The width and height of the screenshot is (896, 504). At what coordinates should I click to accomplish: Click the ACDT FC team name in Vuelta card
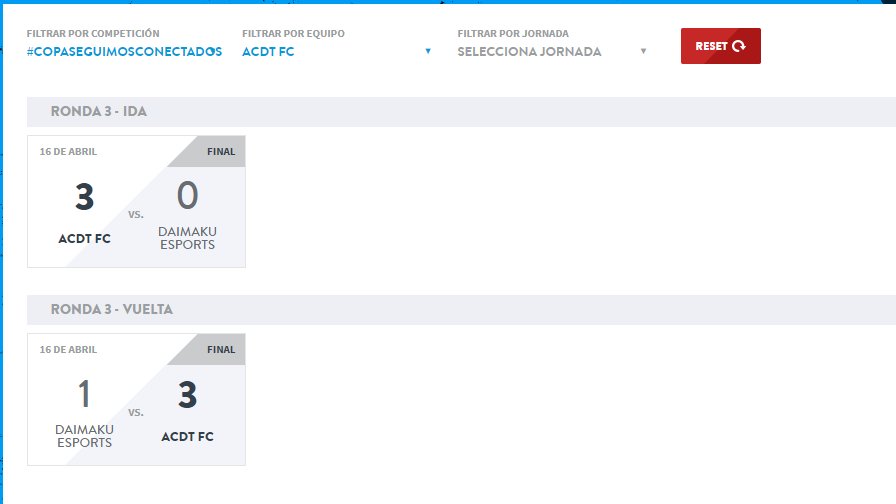pos(187,437)
